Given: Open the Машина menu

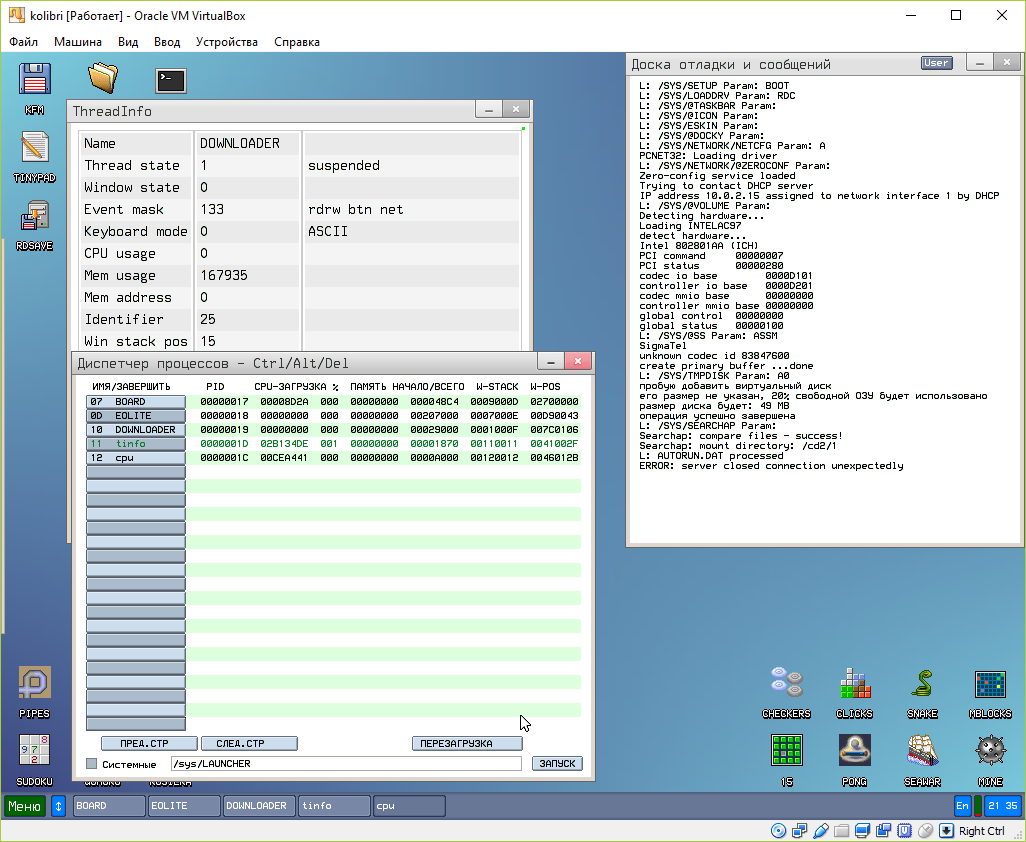Looking at the screenshot, I should tap(78, 42).
